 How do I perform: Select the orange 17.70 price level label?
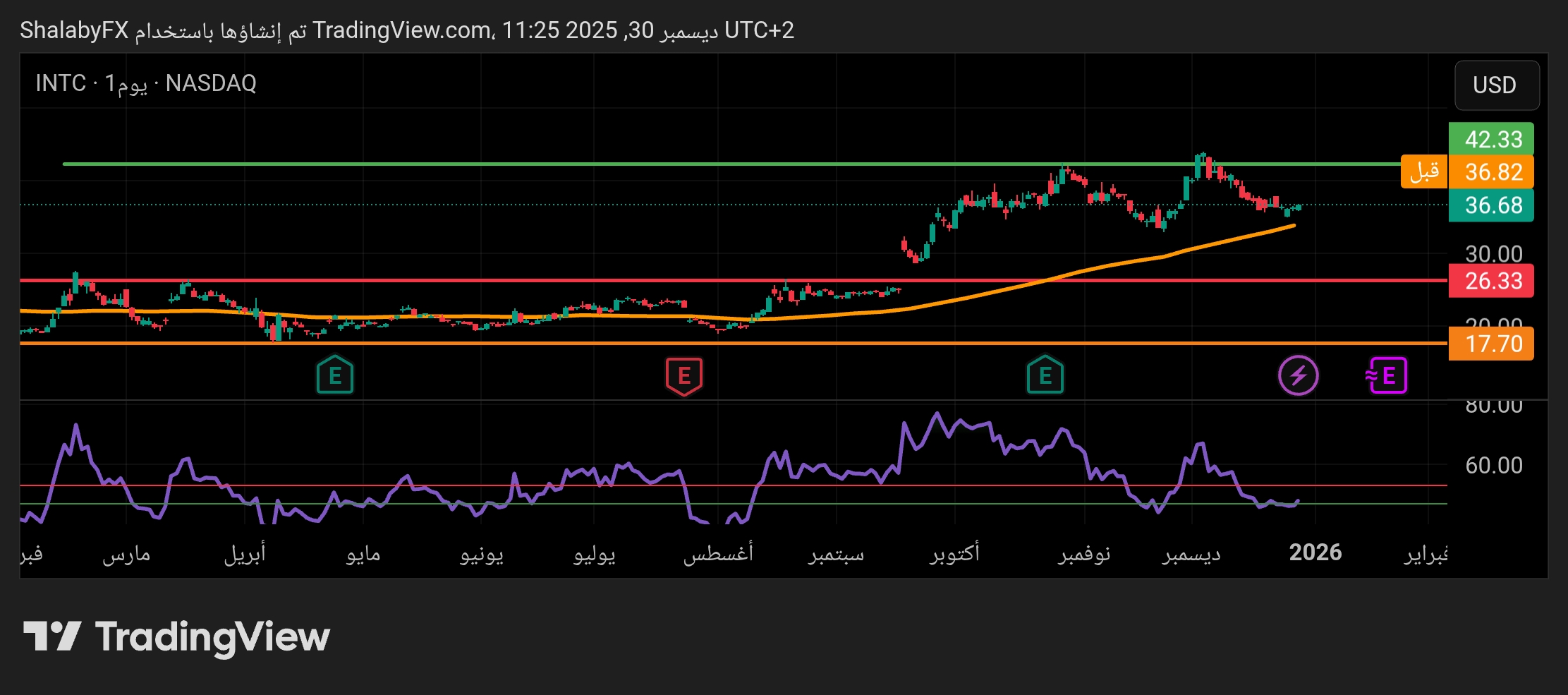click(x=1491, y=344)
